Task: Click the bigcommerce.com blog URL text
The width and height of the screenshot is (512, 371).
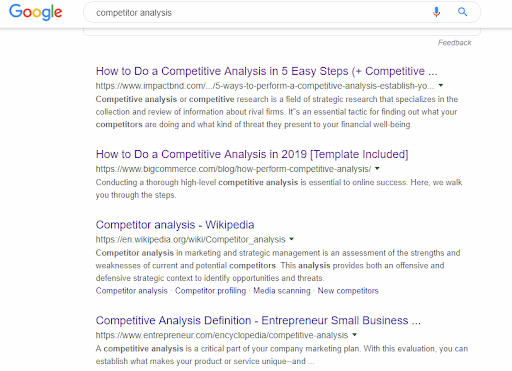Action: (233, 169)
